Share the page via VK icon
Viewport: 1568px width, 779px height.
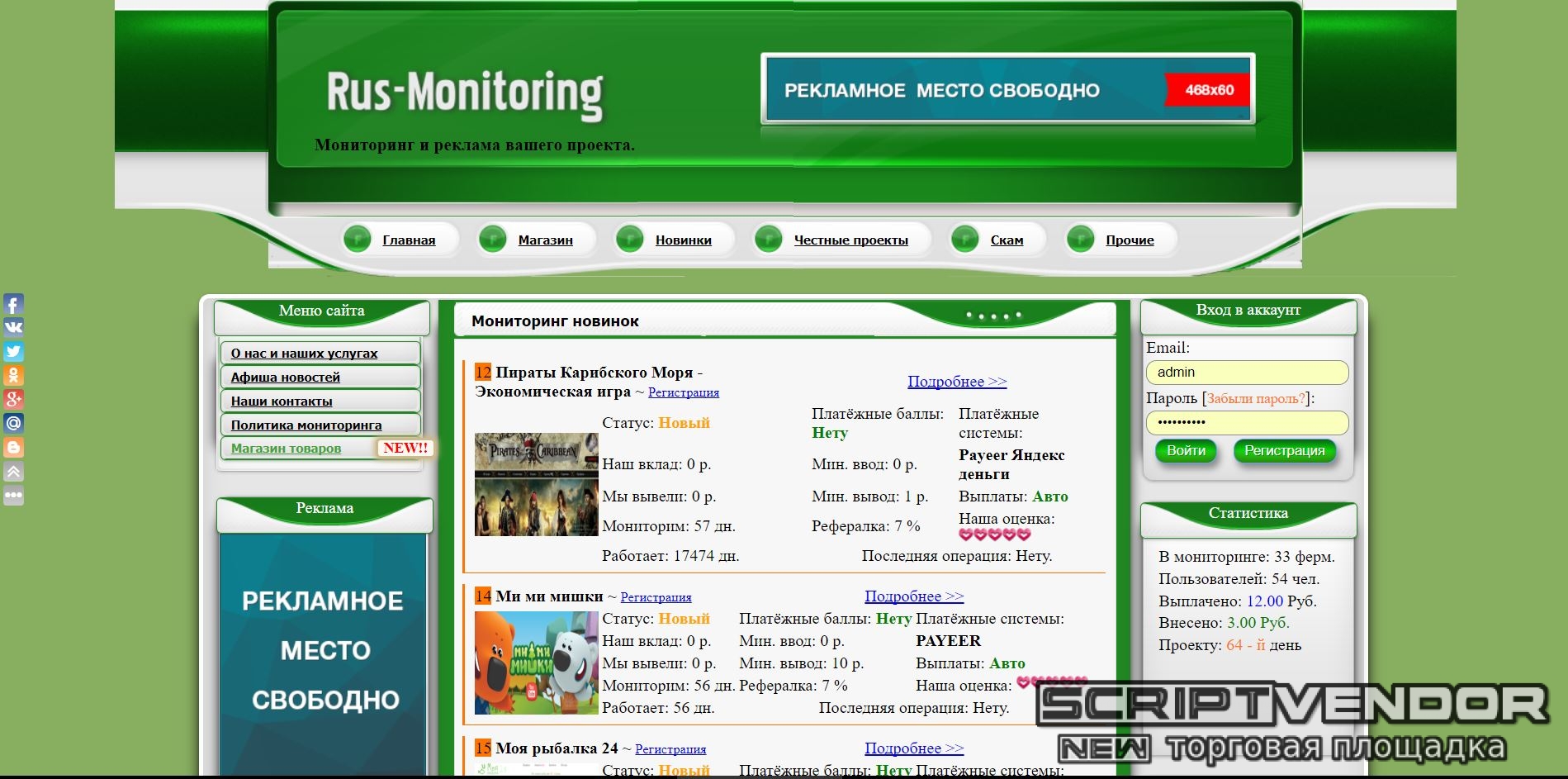(x=13, y=327)
